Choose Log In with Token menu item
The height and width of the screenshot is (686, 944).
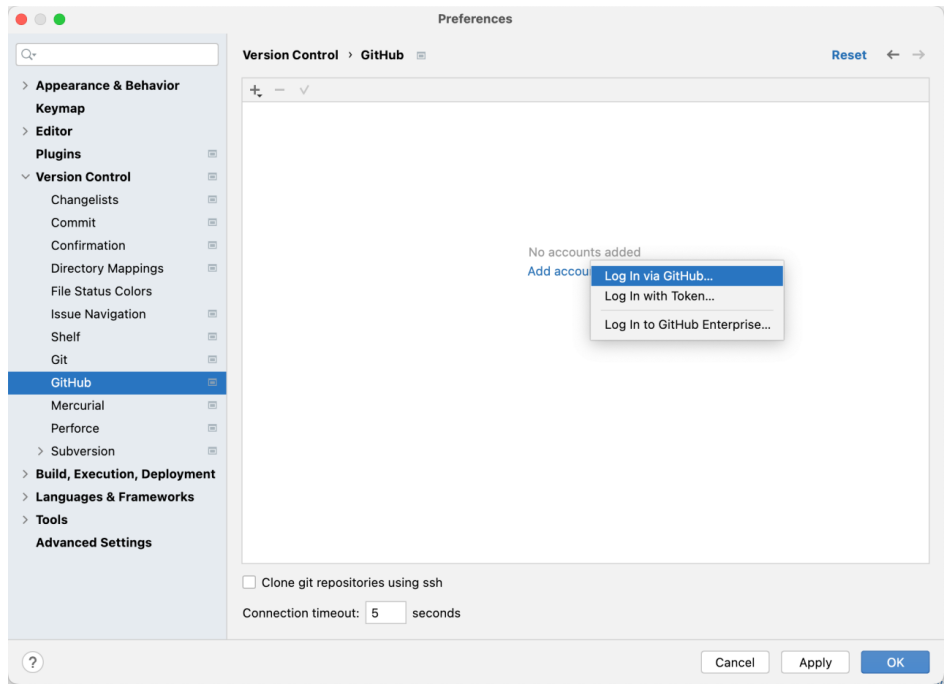click(x=687, y=296)
